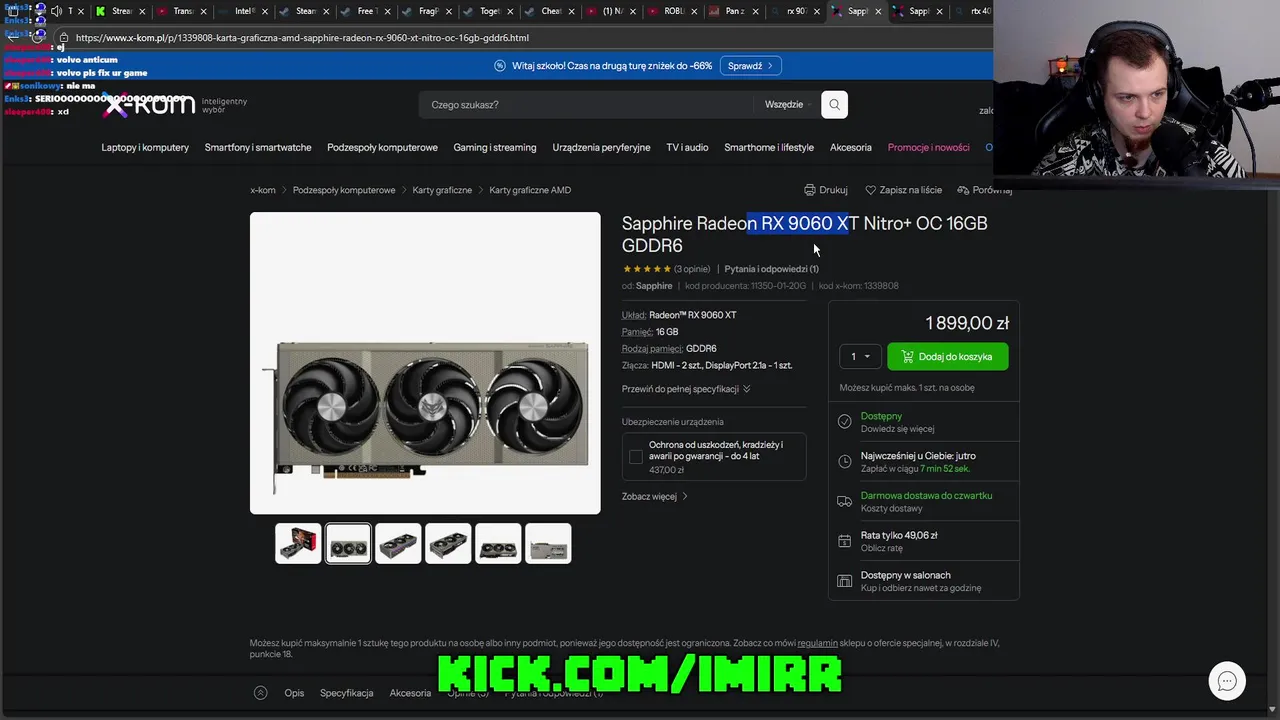Open Karty graficzne breadcrumb link
The width and height of the screenshot is (1280, 720).
(442, 190)
